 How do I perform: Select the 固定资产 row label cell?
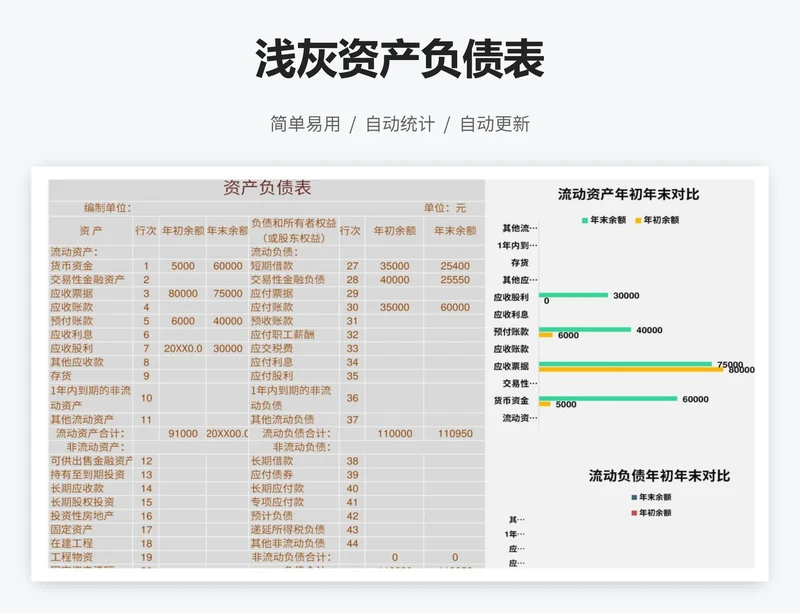coord(74,530)
